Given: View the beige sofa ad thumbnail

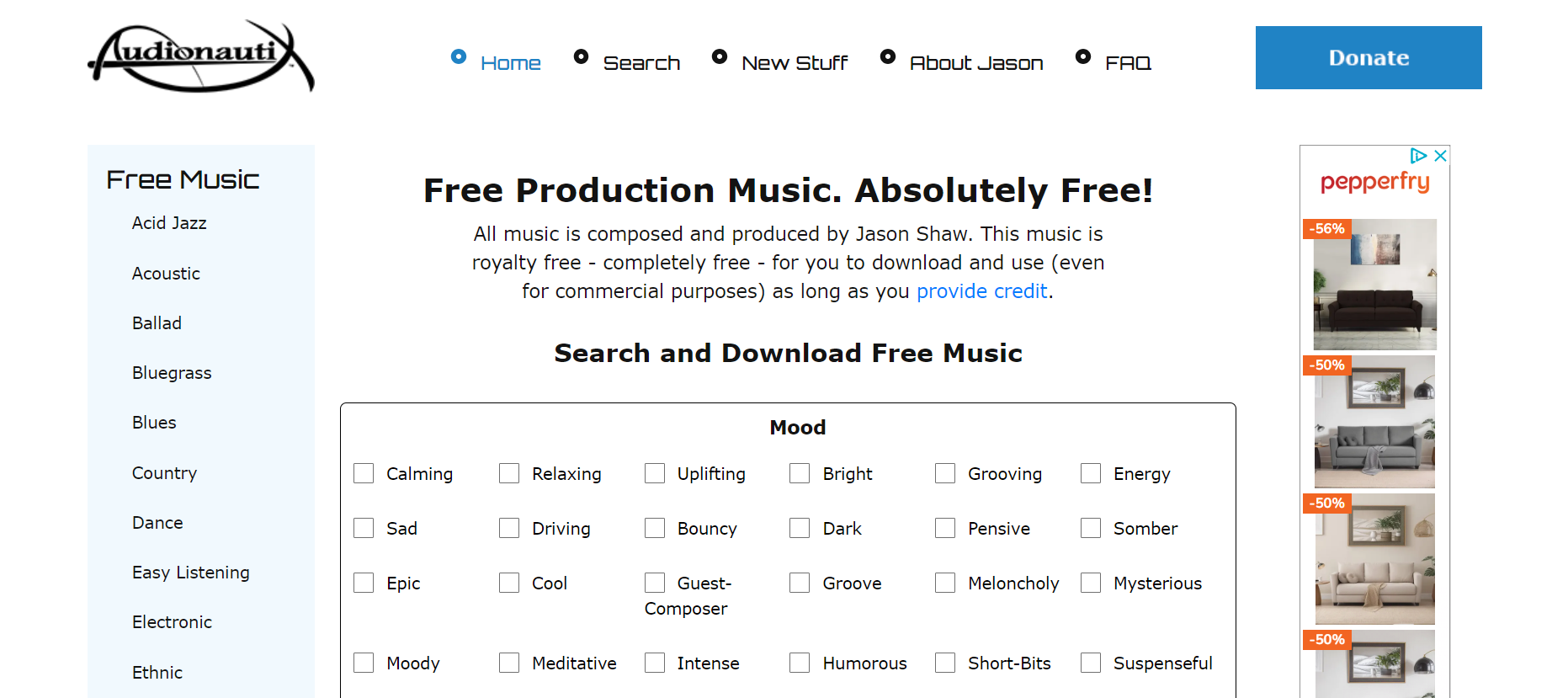Looking at the screenshot, I should (x=1374, y=559).
